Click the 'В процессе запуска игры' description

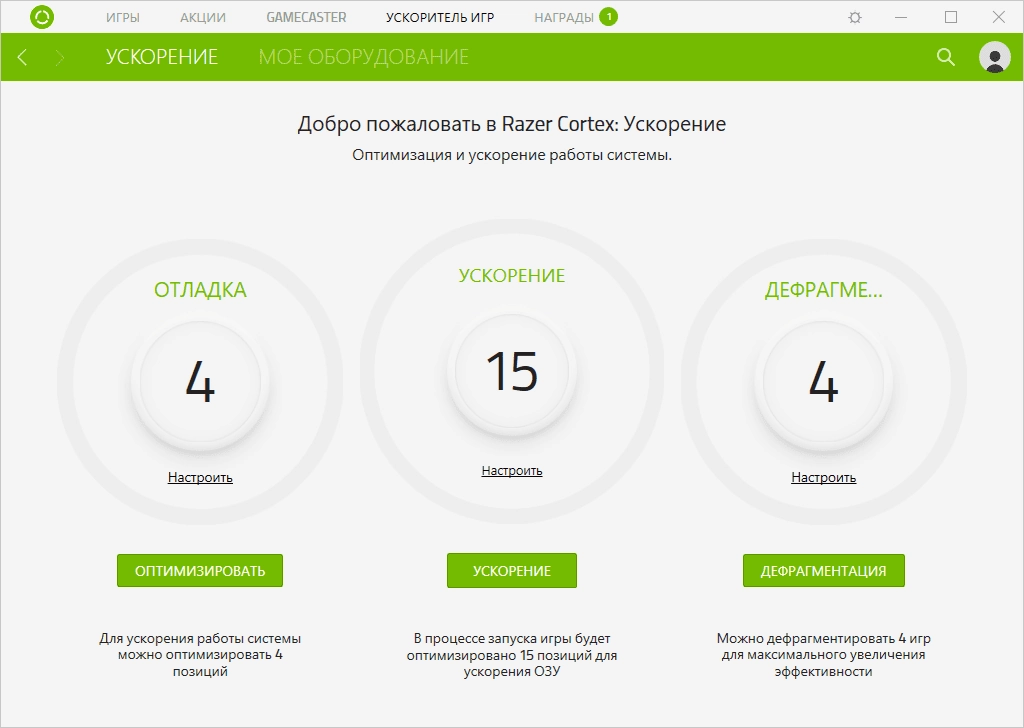click(512, 655)
